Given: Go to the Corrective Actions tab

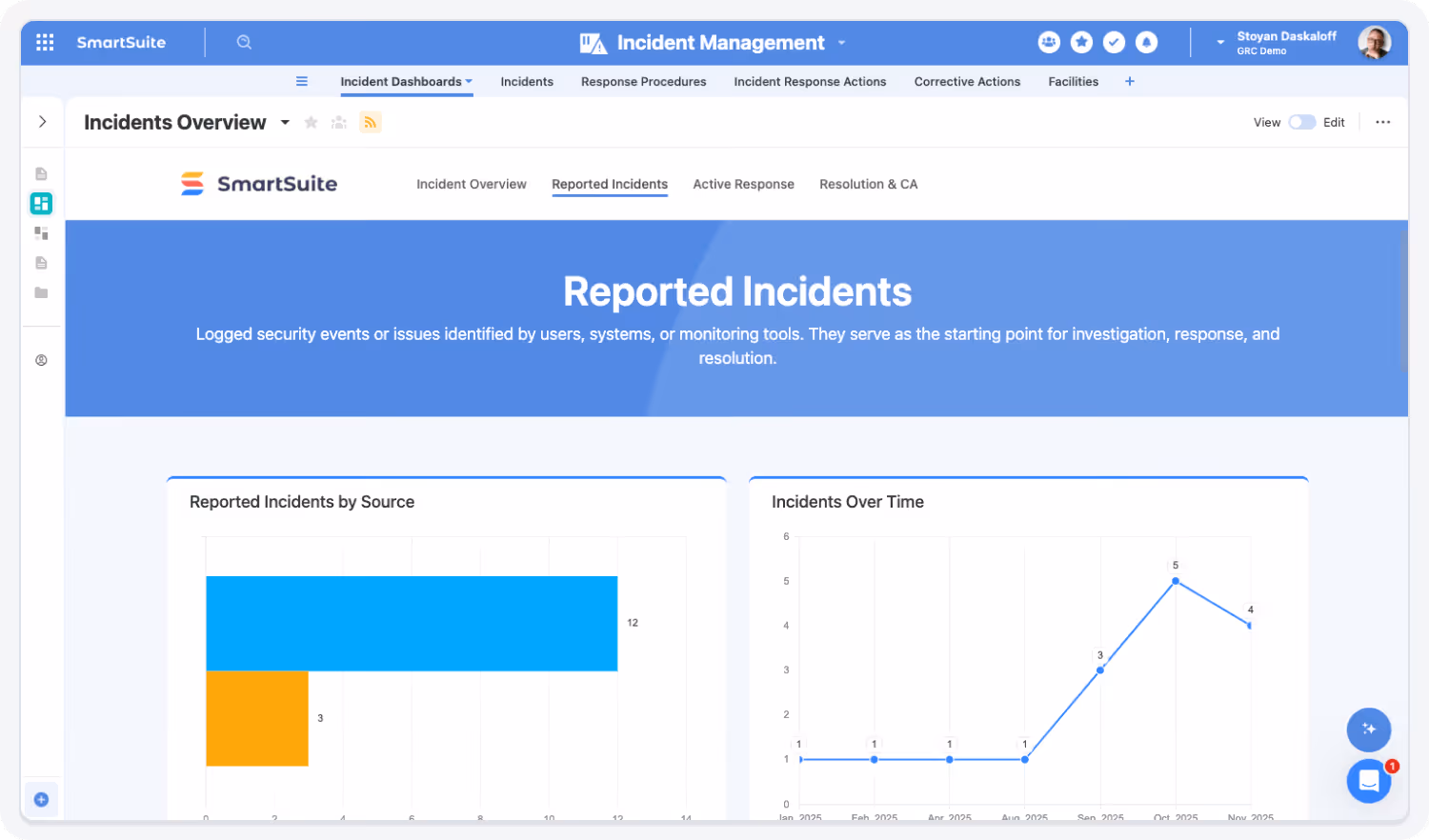Looking at the screenshot, I should pyautogui.click(x=967, y=82).
